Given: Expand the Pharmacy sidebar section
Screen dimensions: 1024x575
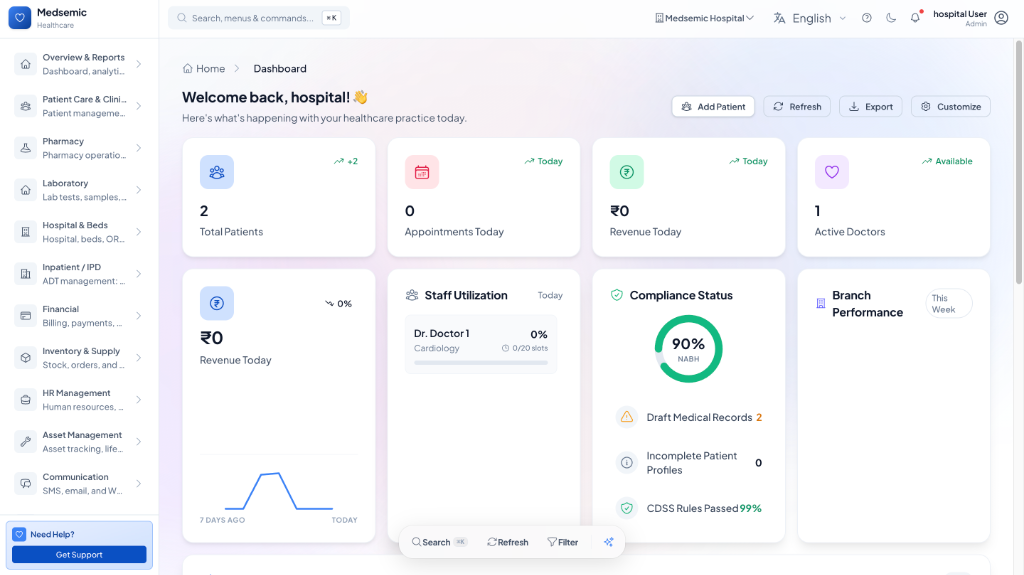Looking at the screenshot, I should 80,148.
